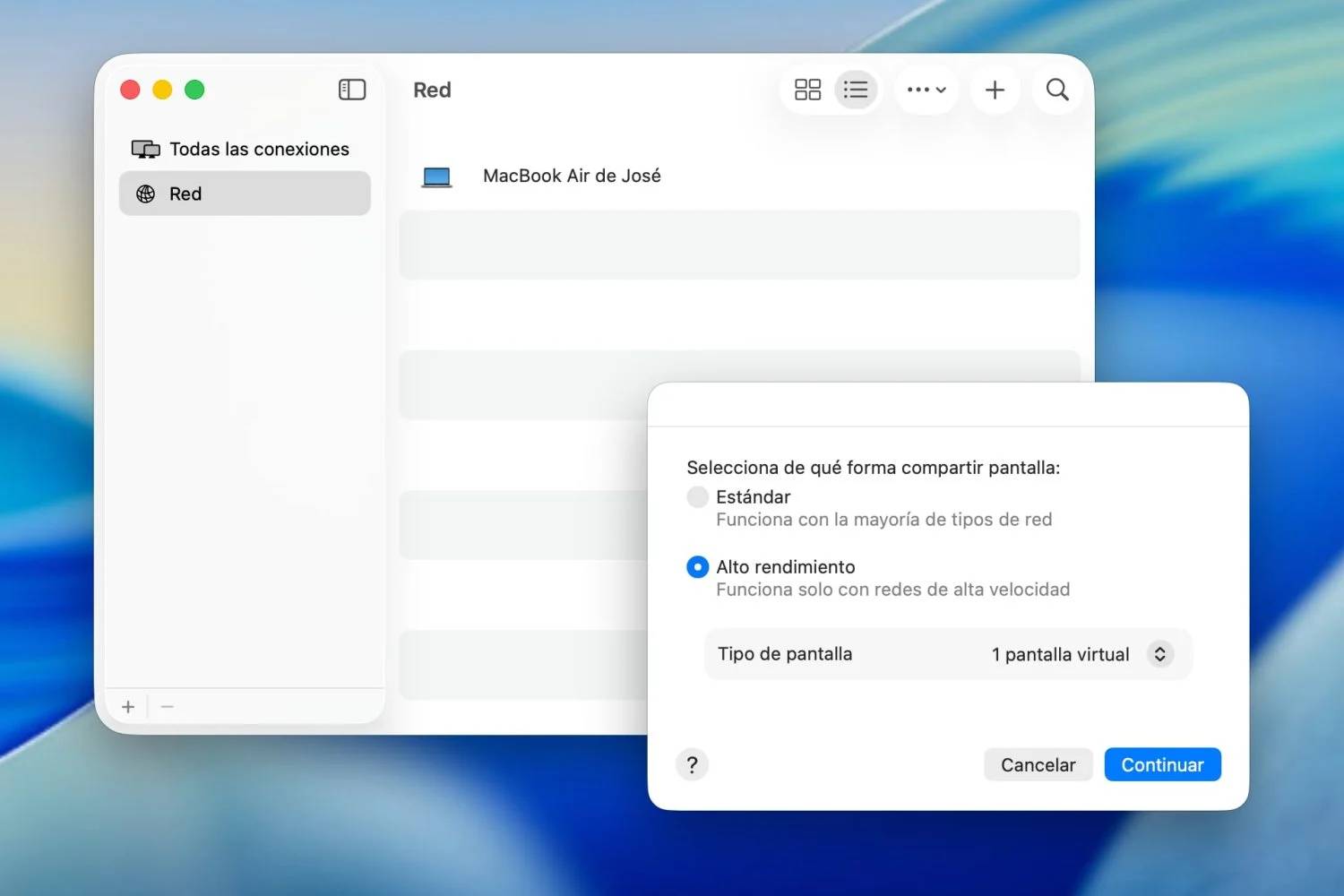The width and height of the screenshot is (1344, 896).
Task: Click the sidebar minus icon
Action: click(168, 707)
